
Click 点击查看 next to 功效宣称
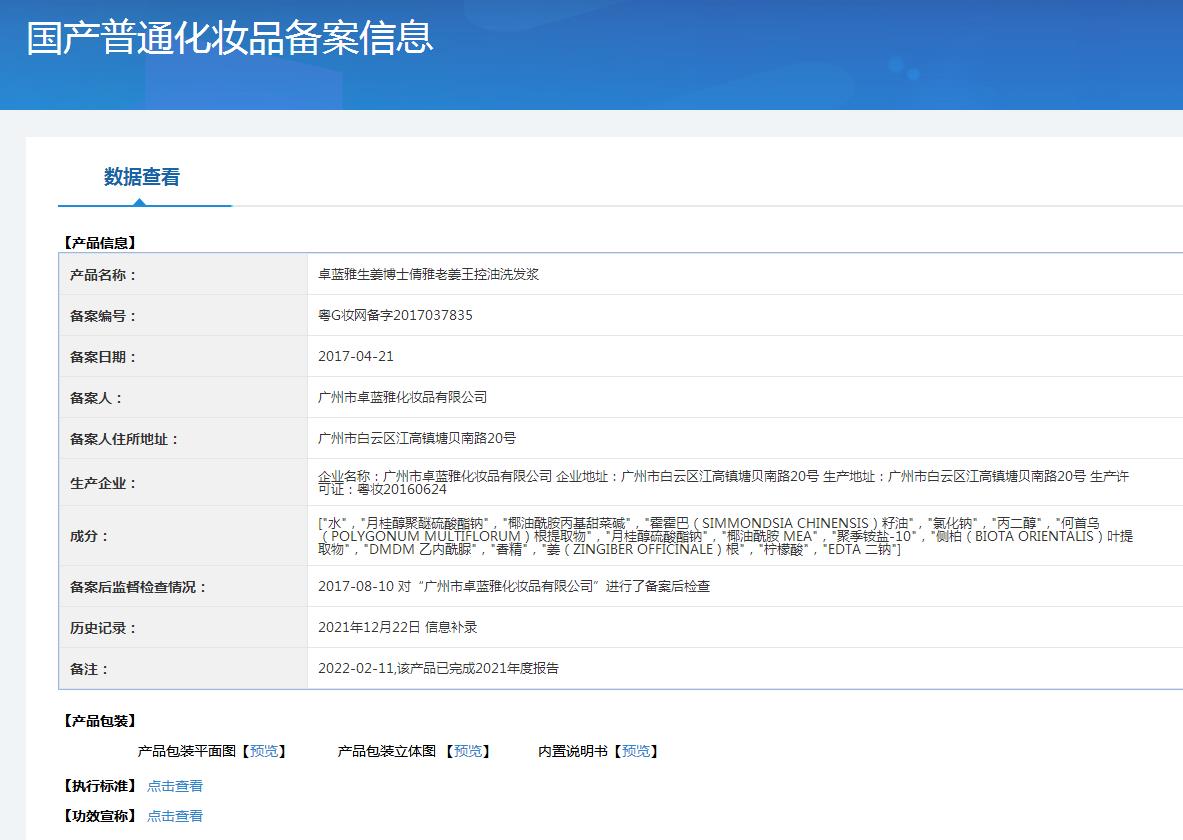(x=175, y=816)
